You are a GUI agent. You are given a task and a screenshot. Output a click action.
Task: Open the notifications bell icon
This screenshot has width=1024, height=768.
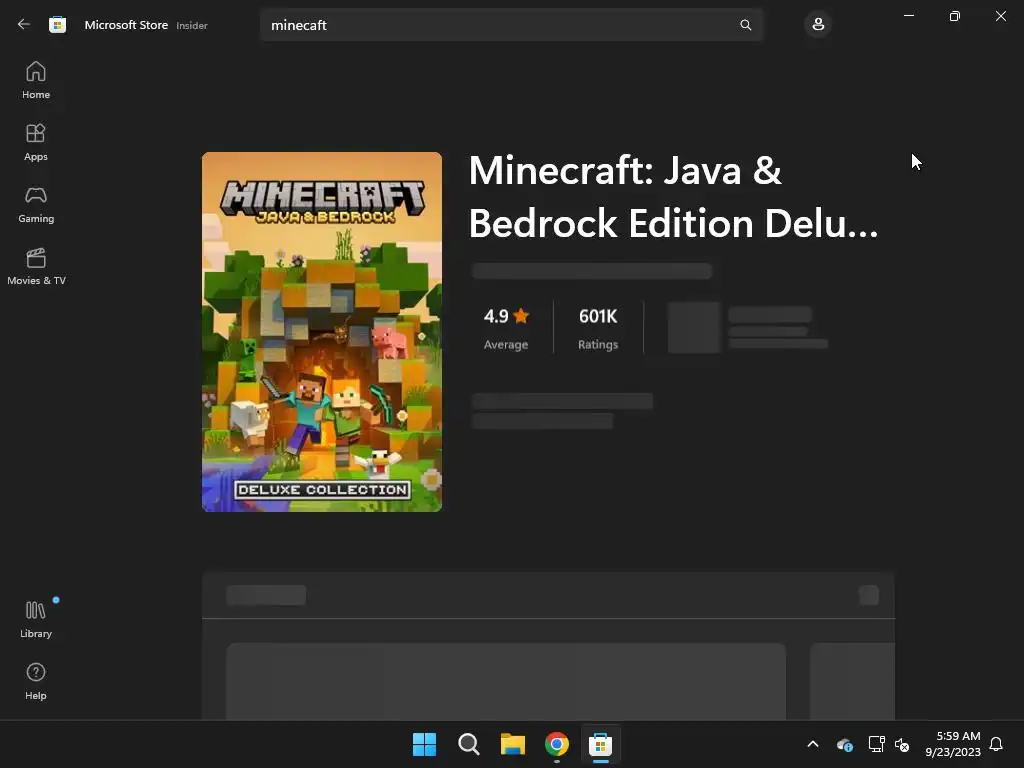(996, 744)
